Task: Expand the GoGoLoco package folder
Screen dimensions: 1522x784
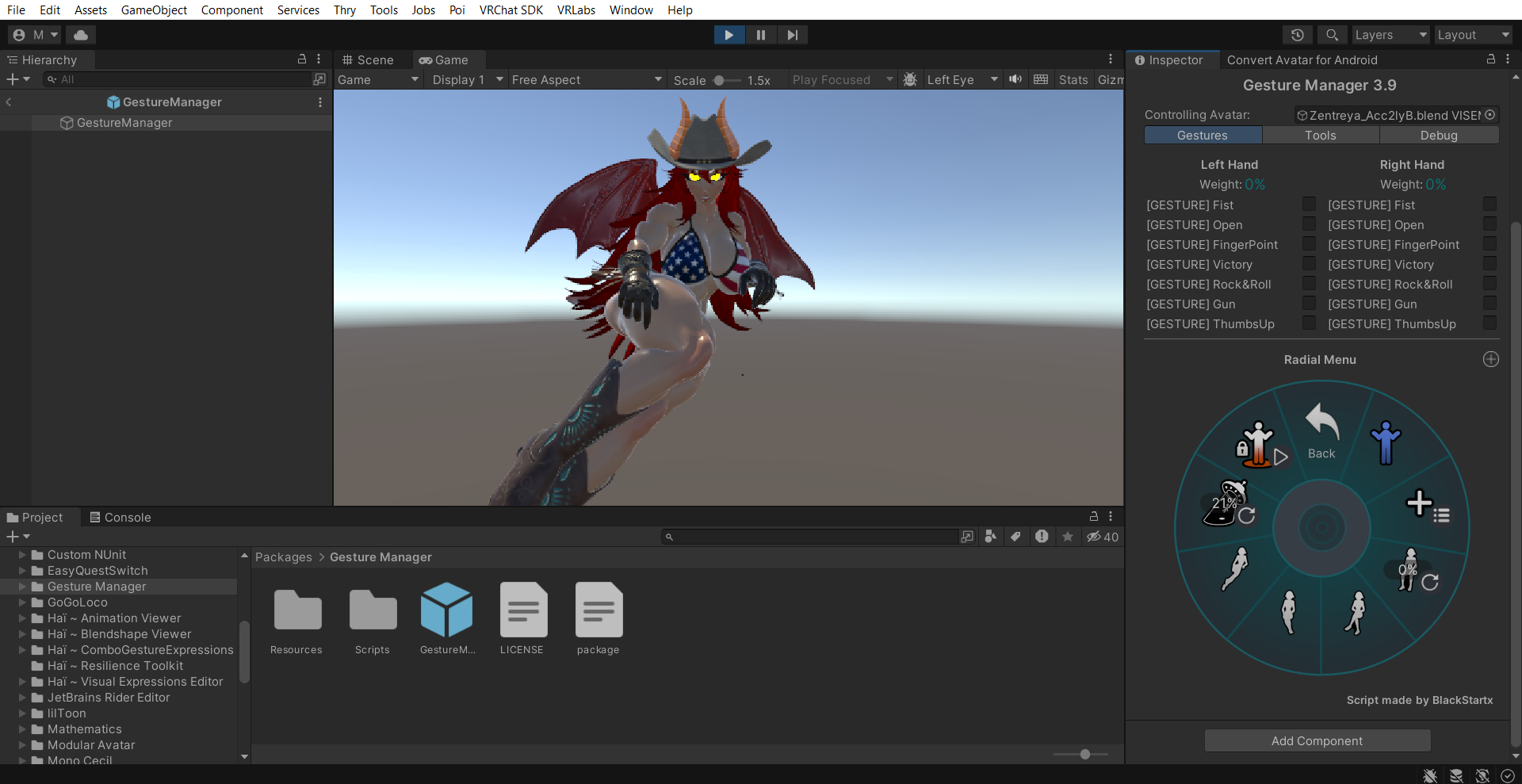Action: click(x=22, y=602)
